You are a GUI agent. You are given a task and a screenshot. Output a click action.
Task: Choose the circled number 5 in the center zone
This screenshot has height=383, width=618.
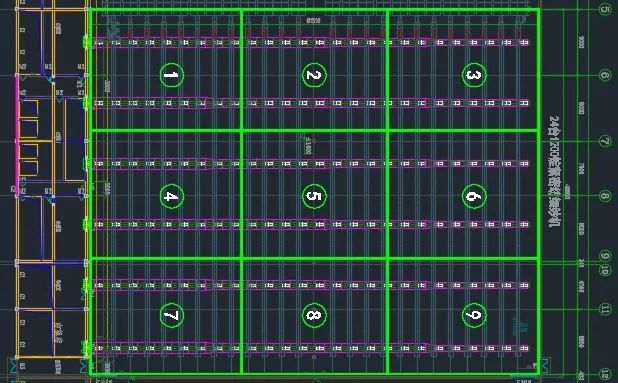point(314,196)
